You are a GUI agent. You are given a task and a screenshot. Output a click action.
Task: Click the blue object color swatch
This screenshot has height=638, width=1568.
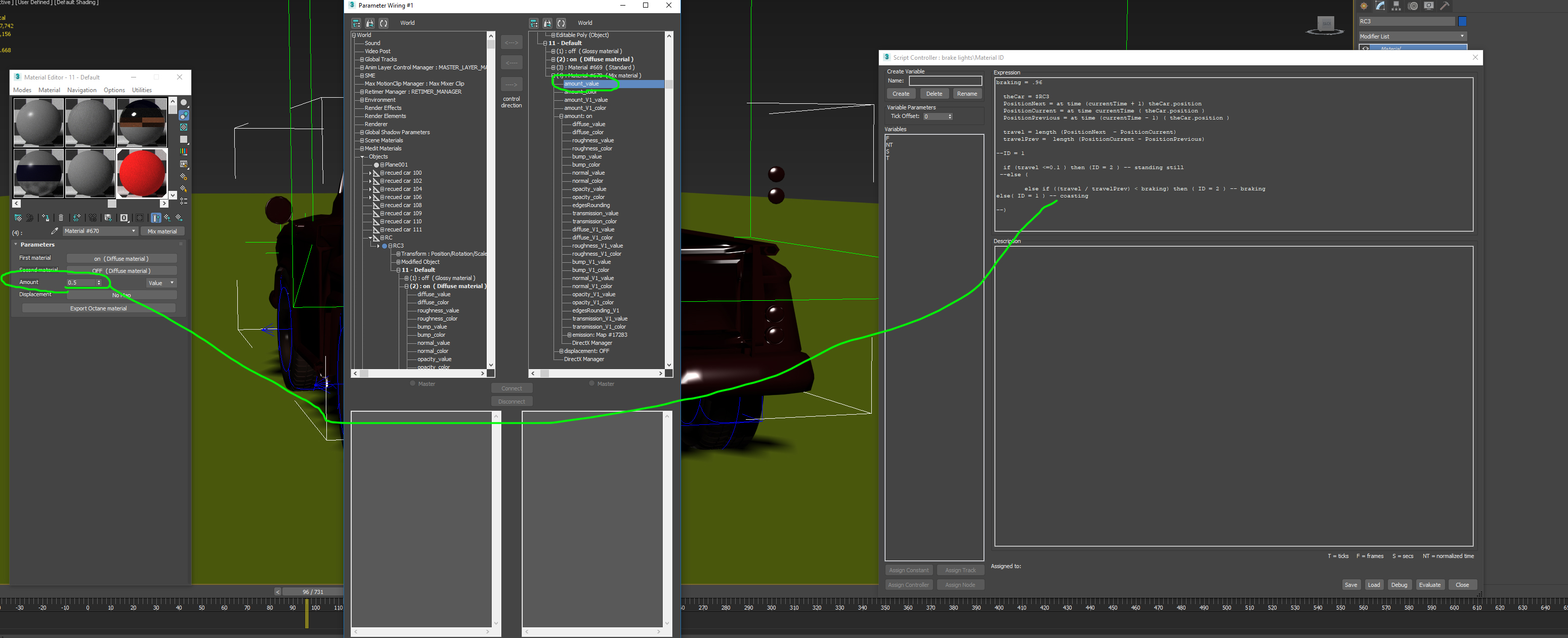pos(1462,21)
